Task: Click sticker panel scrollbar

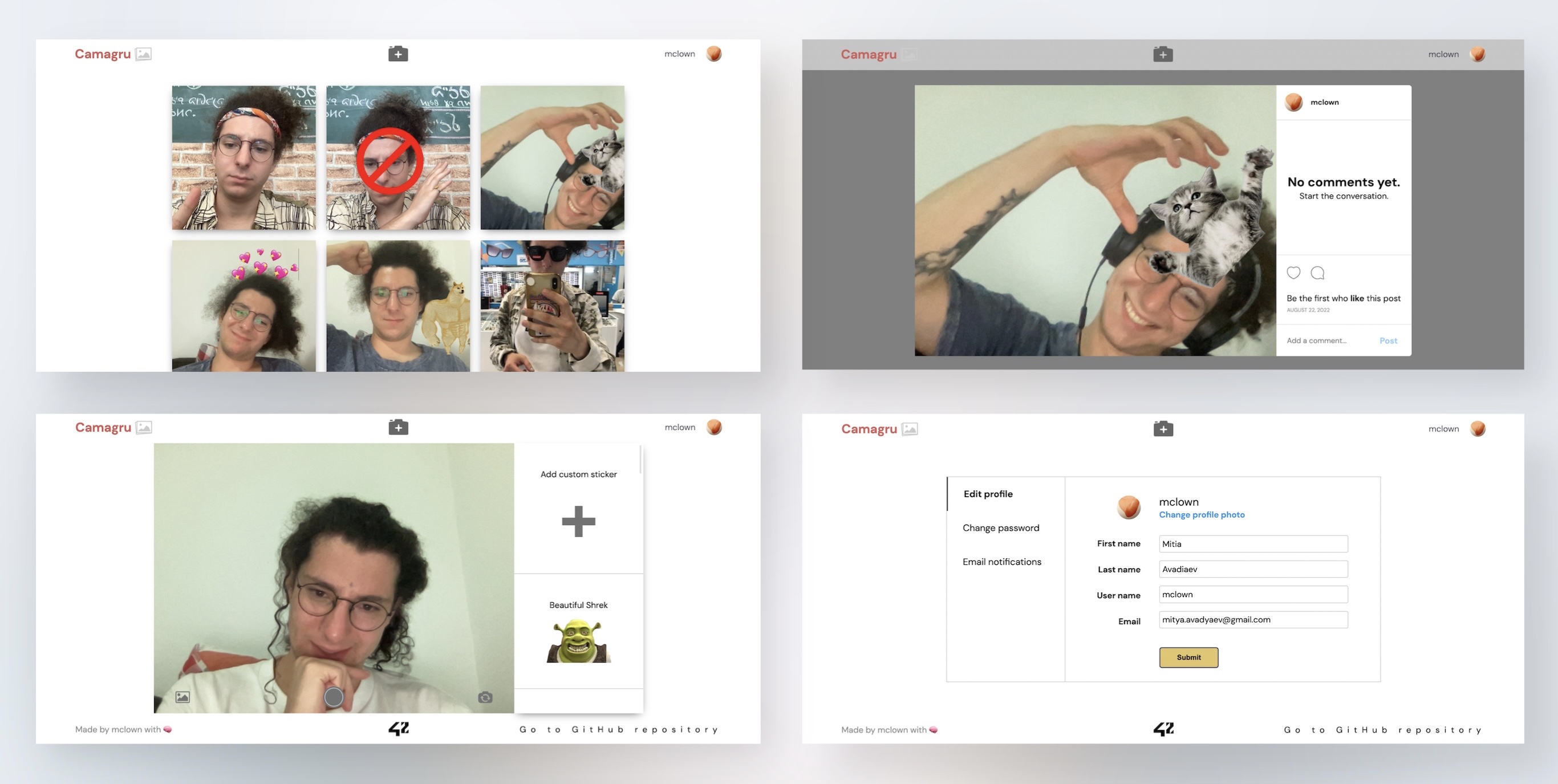Action: 640,460
